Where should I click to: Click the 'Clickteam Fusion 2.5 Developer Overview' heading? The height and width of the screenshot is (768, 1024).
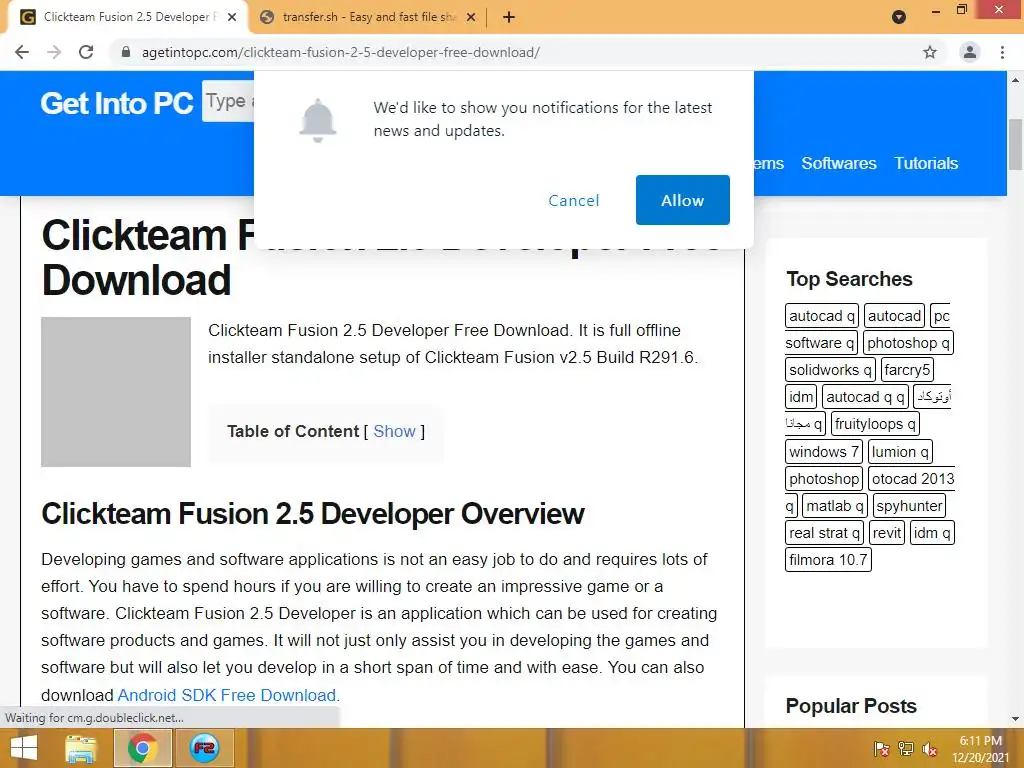(313, 513)
